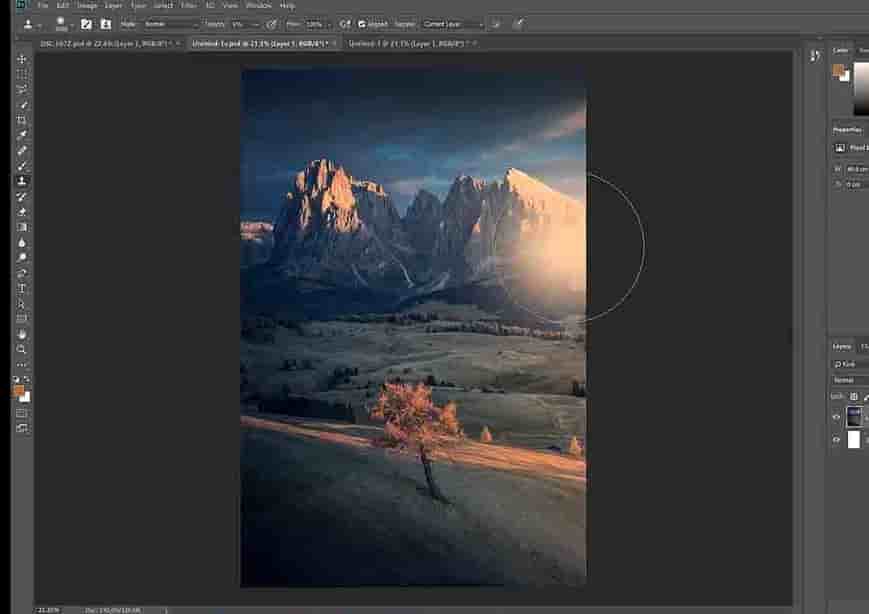
Task: Open the Filter menu
Action: [x=188, y=6]
